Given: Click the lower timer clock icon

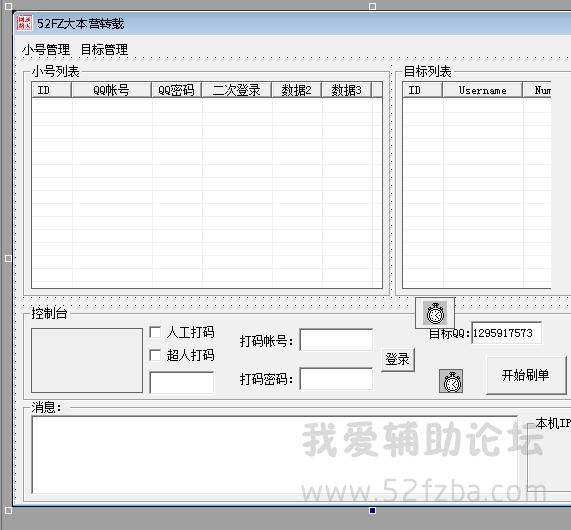Looking at the screenshot, I should click(x=451, y=381).
